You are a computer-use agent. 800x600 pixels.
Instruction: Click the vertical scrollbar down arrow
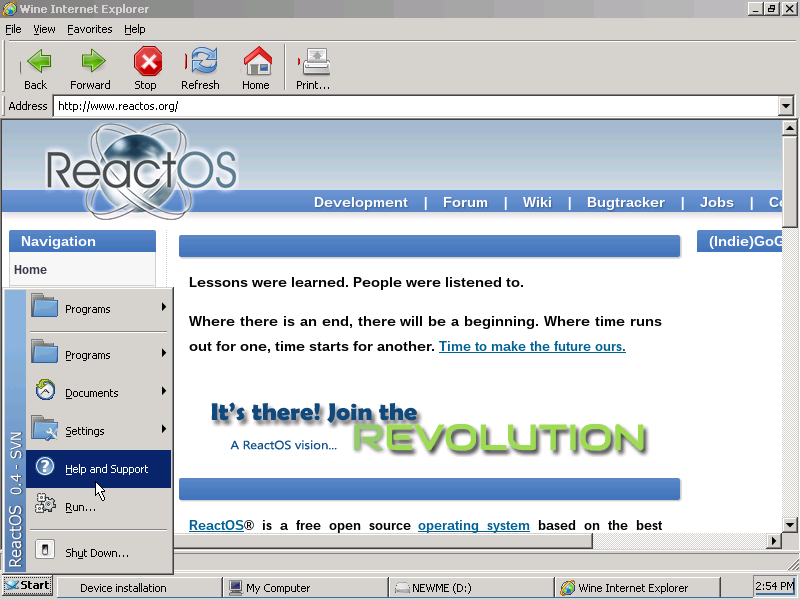[789, 524]
